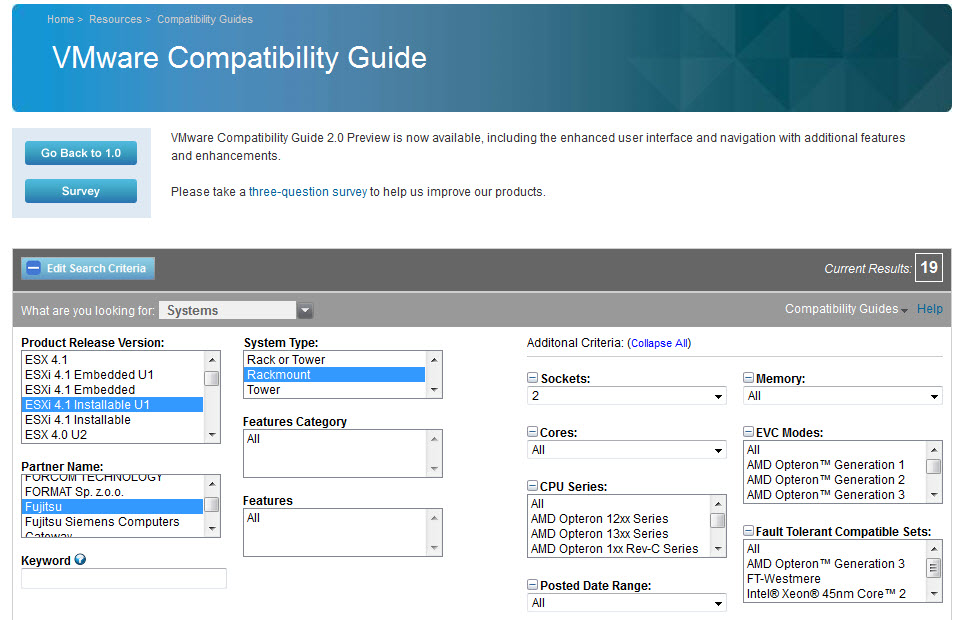
Task: Click the minus icon on Edit Search Criteria
Action: point(34,268)
